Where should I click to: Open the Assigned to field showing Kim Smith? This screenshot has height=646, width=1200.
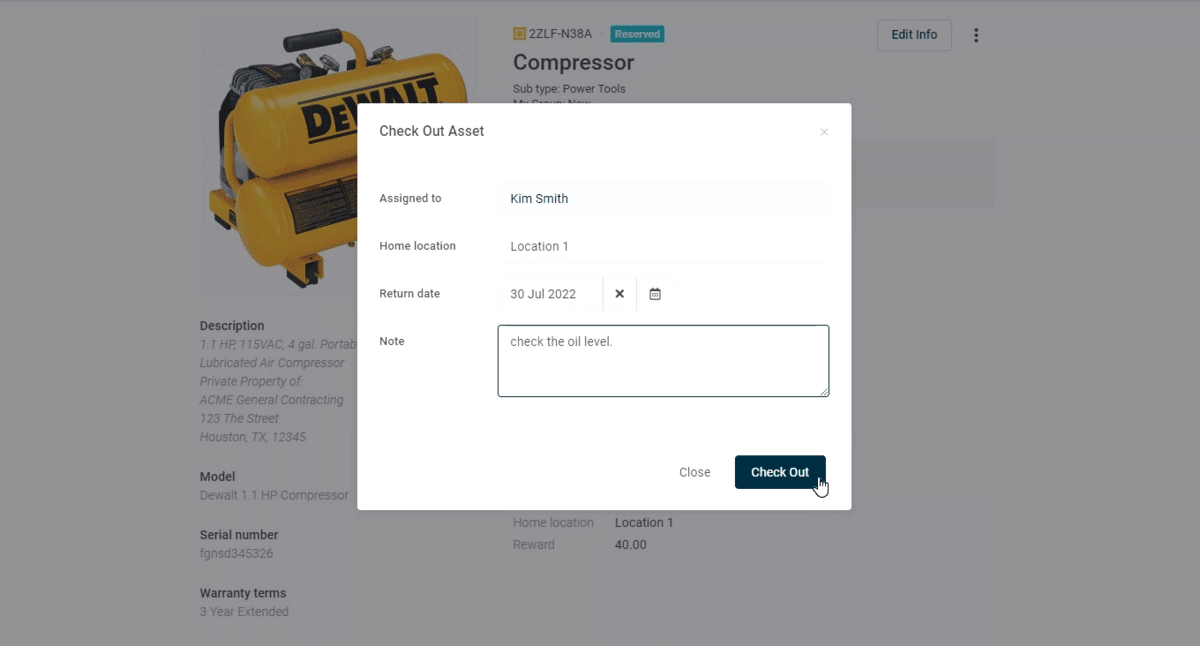point(663,199)
